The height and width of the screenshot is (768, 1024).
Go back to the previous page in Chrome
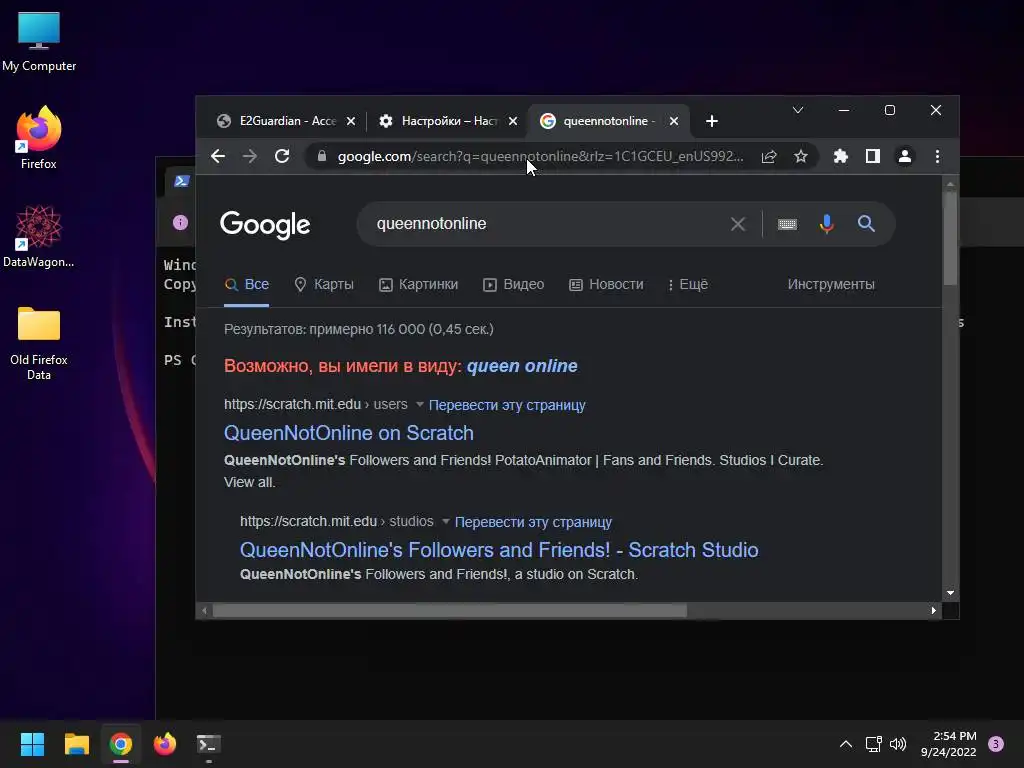(x=218, y=156)
